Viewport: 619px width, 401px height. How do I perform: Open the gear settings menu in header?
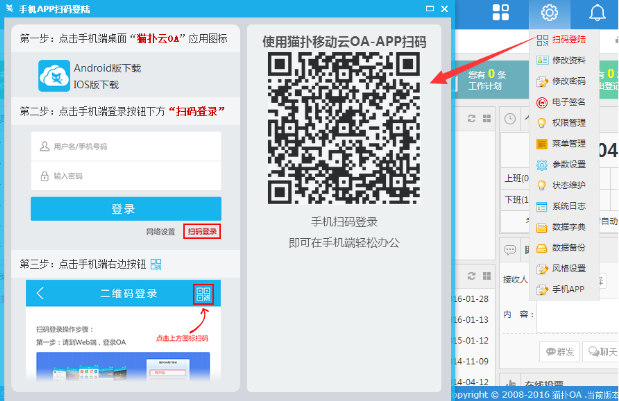(549, 13)
